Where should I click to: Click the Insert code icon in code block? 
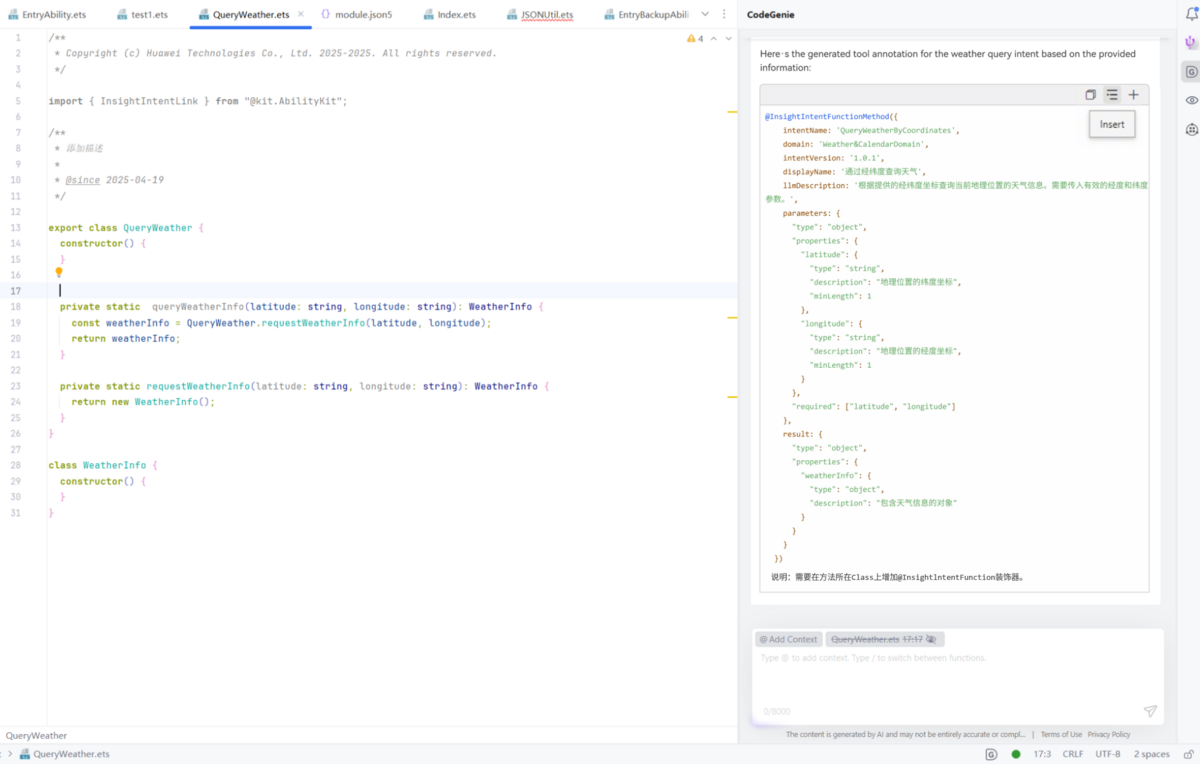pos(1112,95)
